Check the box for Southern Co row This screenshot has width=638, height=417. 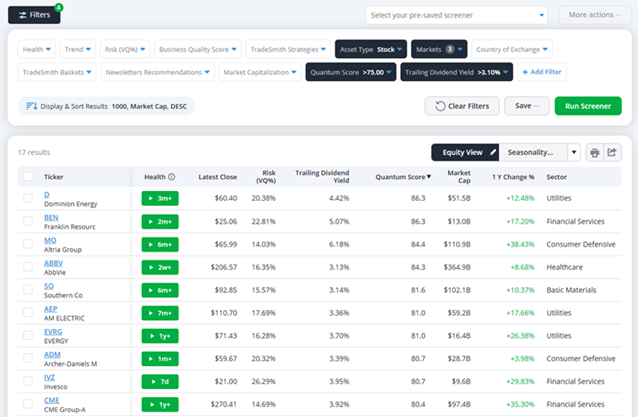pyautogui.click(x=28, y=290)
